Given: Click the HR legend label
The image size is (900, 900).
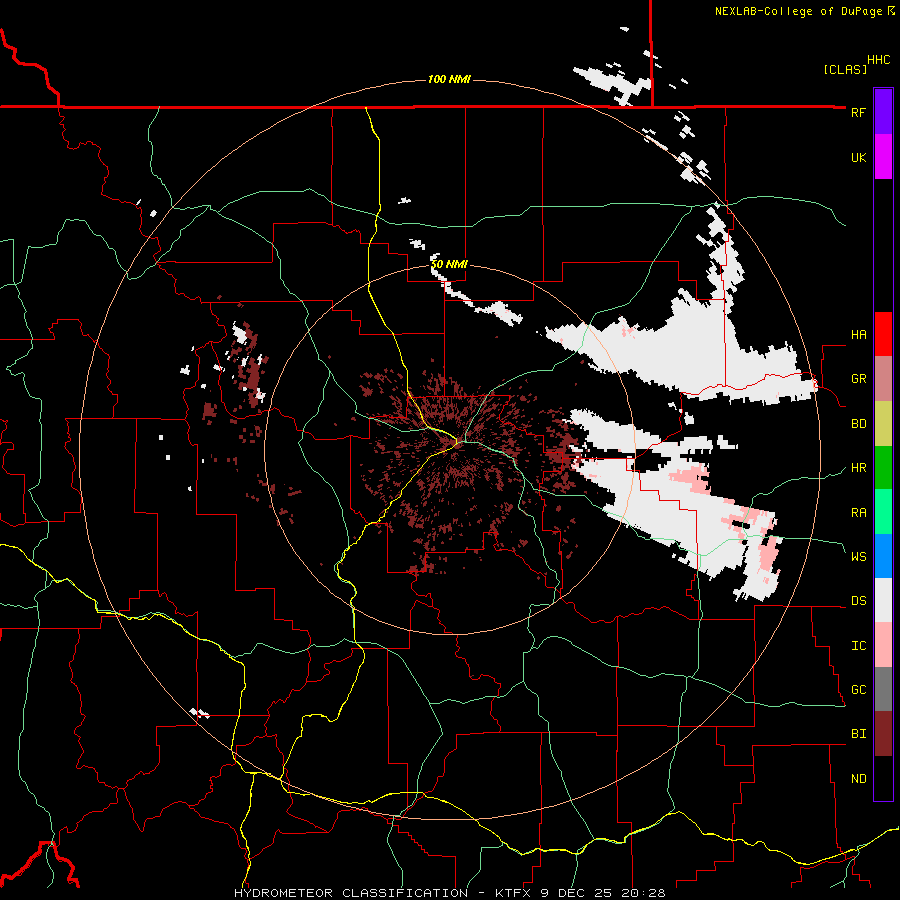Looking at the screenshot, I should (858, 468).
